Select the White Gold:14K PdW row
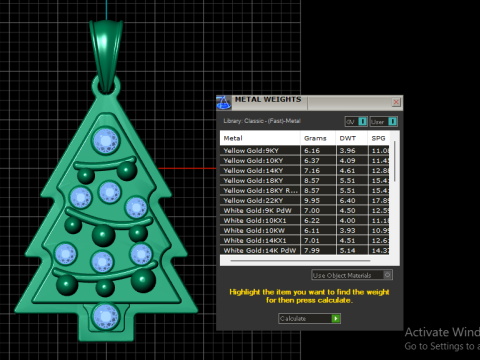 [x=304, y=250]
